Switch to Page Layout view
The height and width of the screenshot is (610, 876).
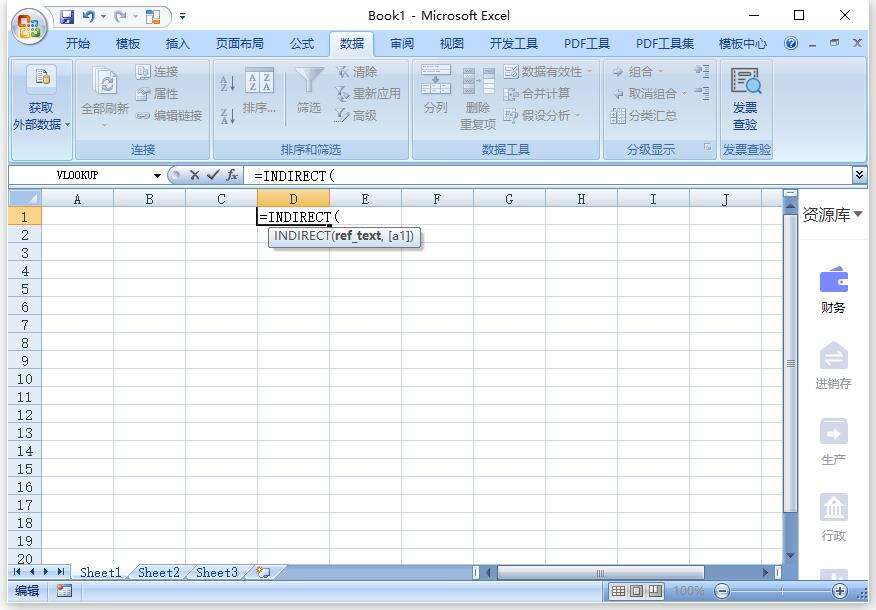pos(636,591)
